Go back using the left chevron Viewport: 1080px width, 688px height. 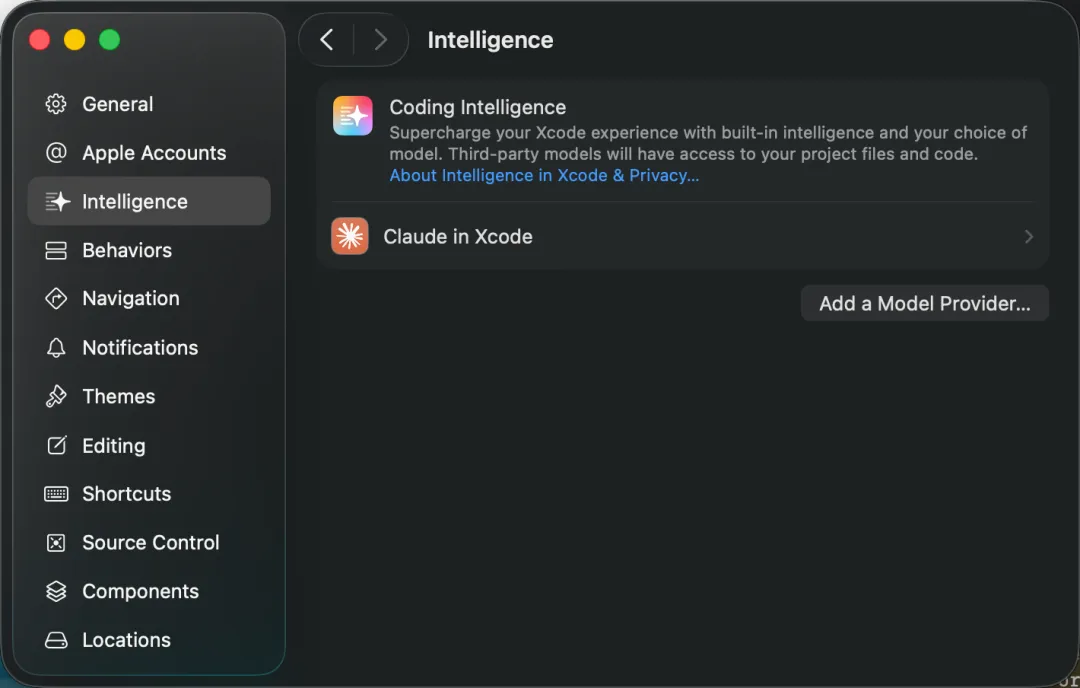pyautogui.click(x=327, y=40)
